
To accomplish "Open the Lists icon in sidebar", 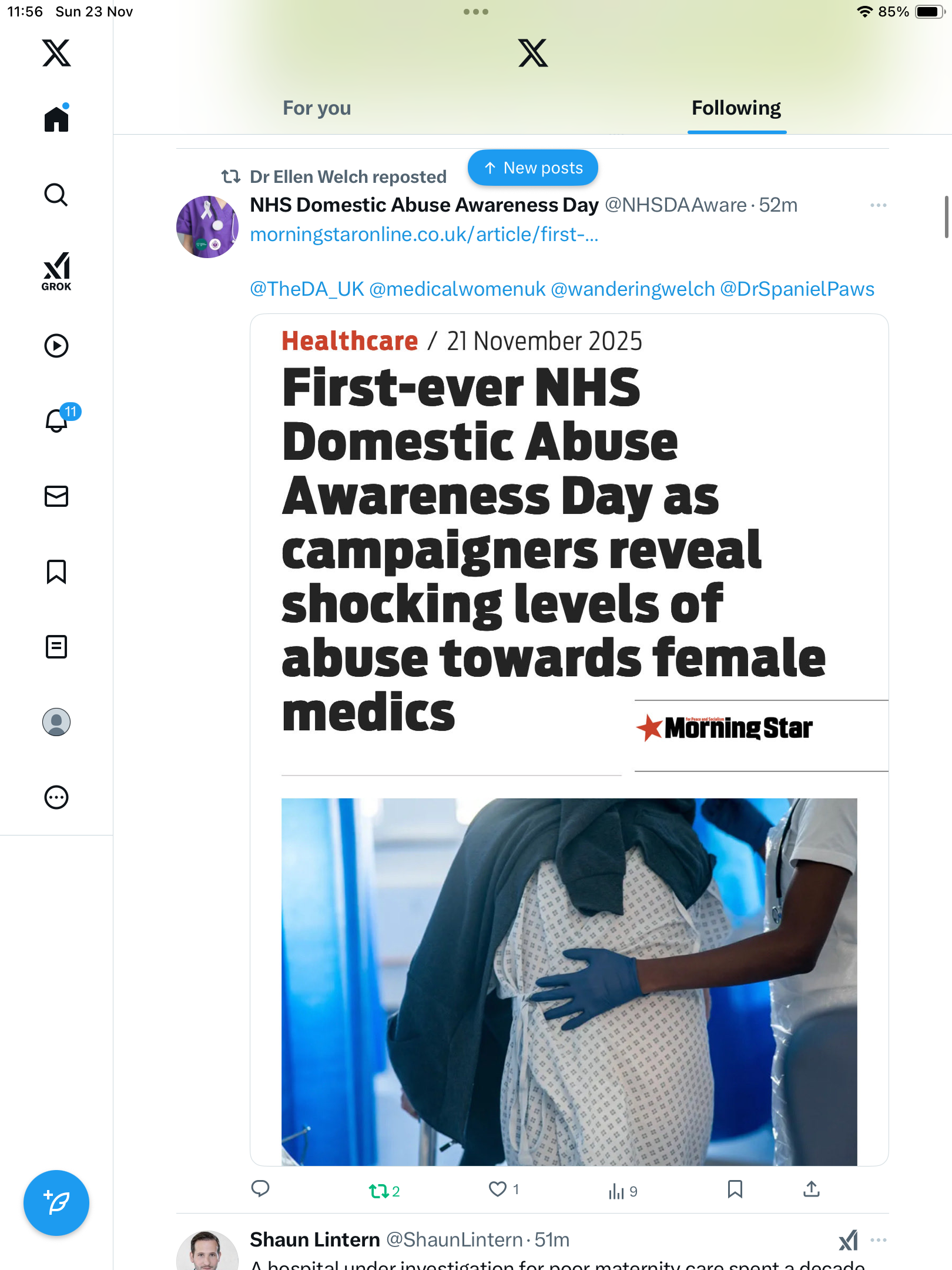I will click(56, 647).
